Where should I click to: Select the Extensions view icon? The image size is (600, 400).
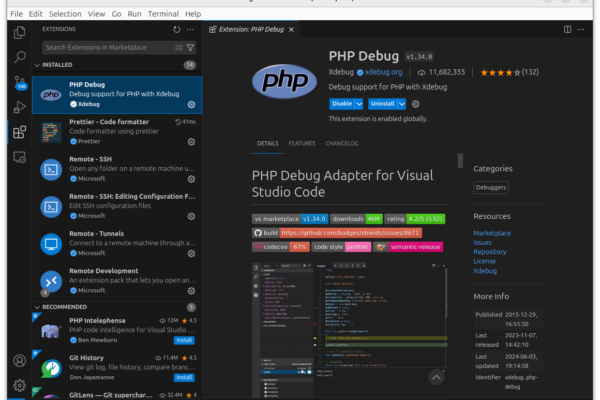(x=20, y=132)
